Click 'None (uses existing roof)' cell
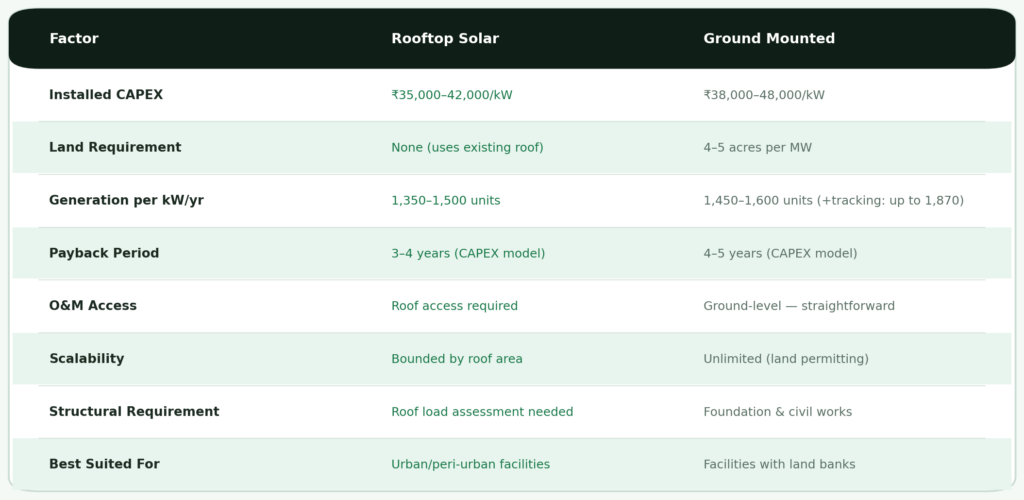 467,148
